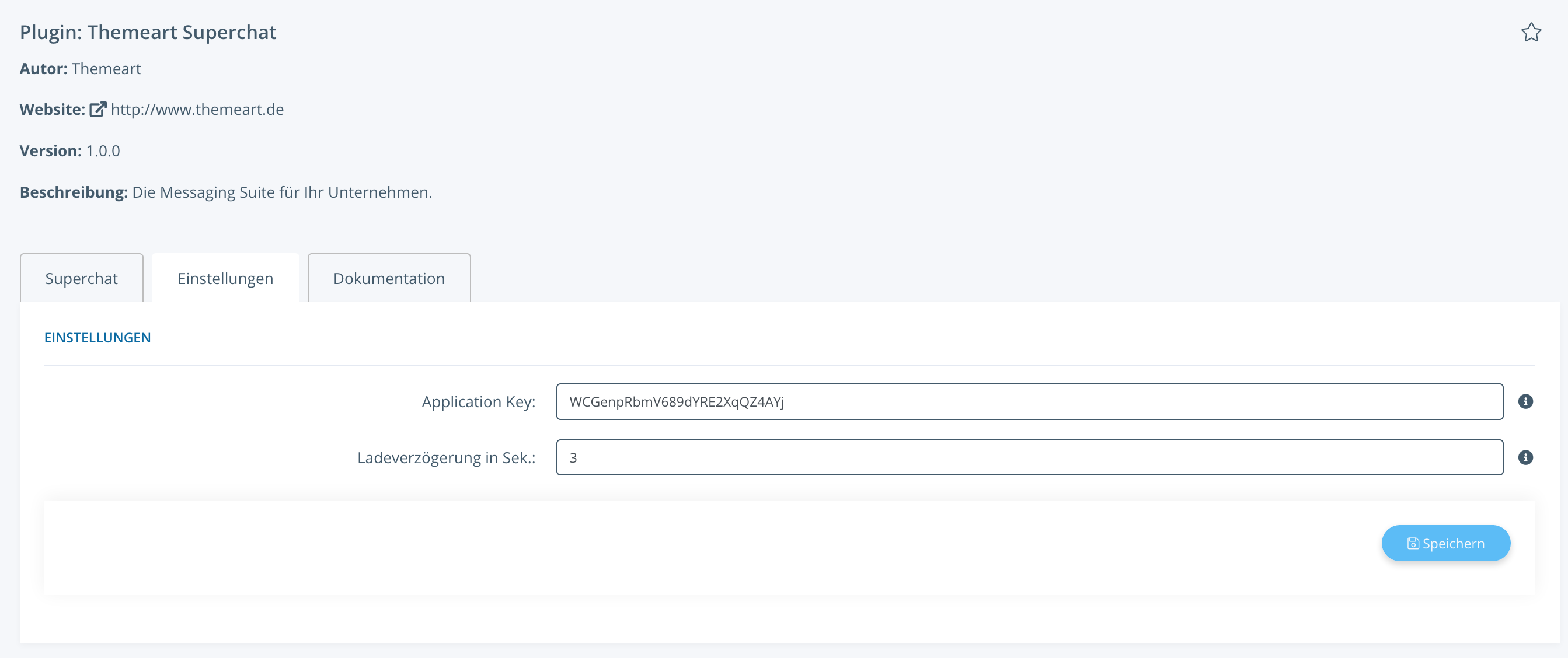
Task: Switch to the Dokumentation tab
Action: (x=389, y=278)
